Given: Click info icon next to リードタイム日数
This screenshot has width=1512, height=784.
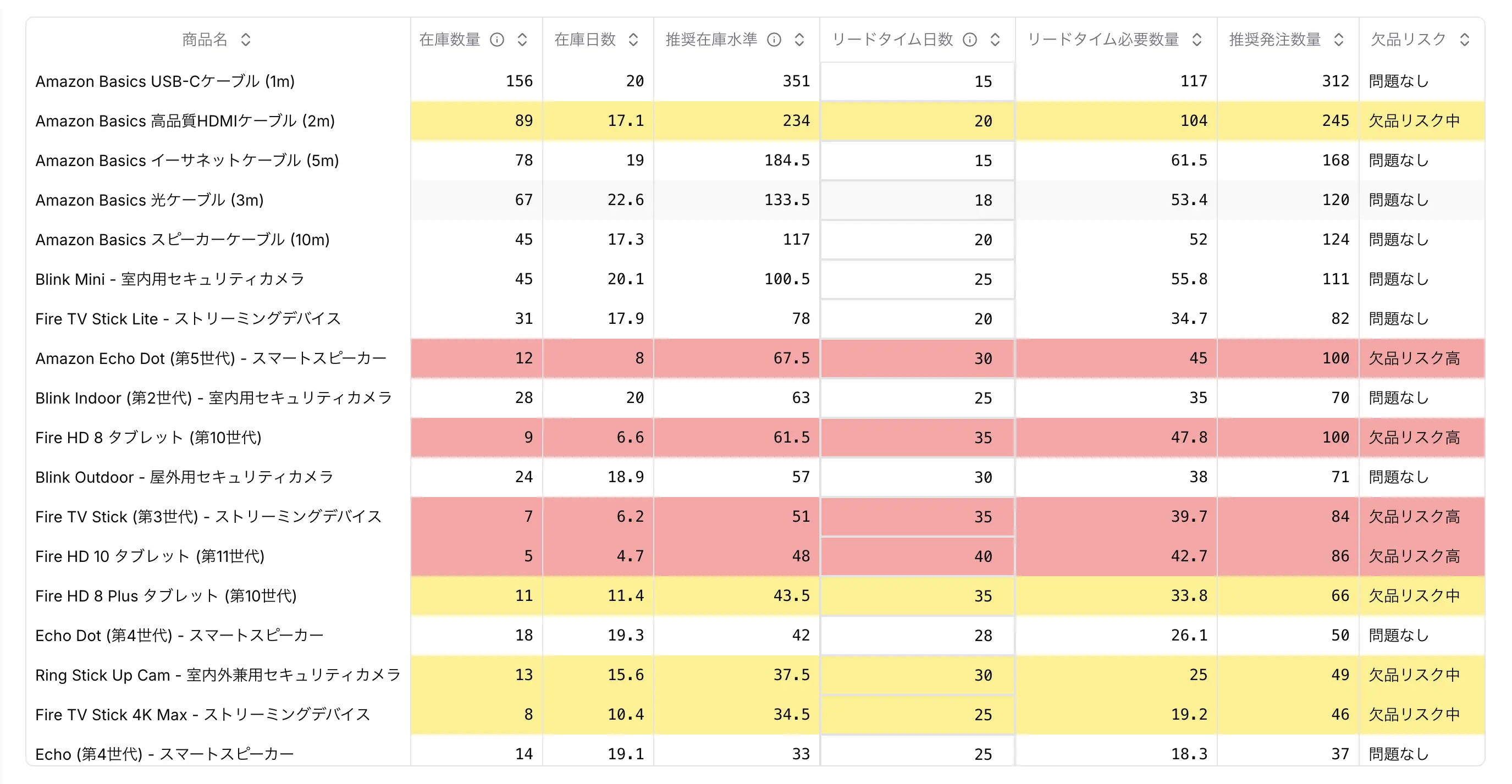Looking at the screenshot, I should click(x=970, y=40).
